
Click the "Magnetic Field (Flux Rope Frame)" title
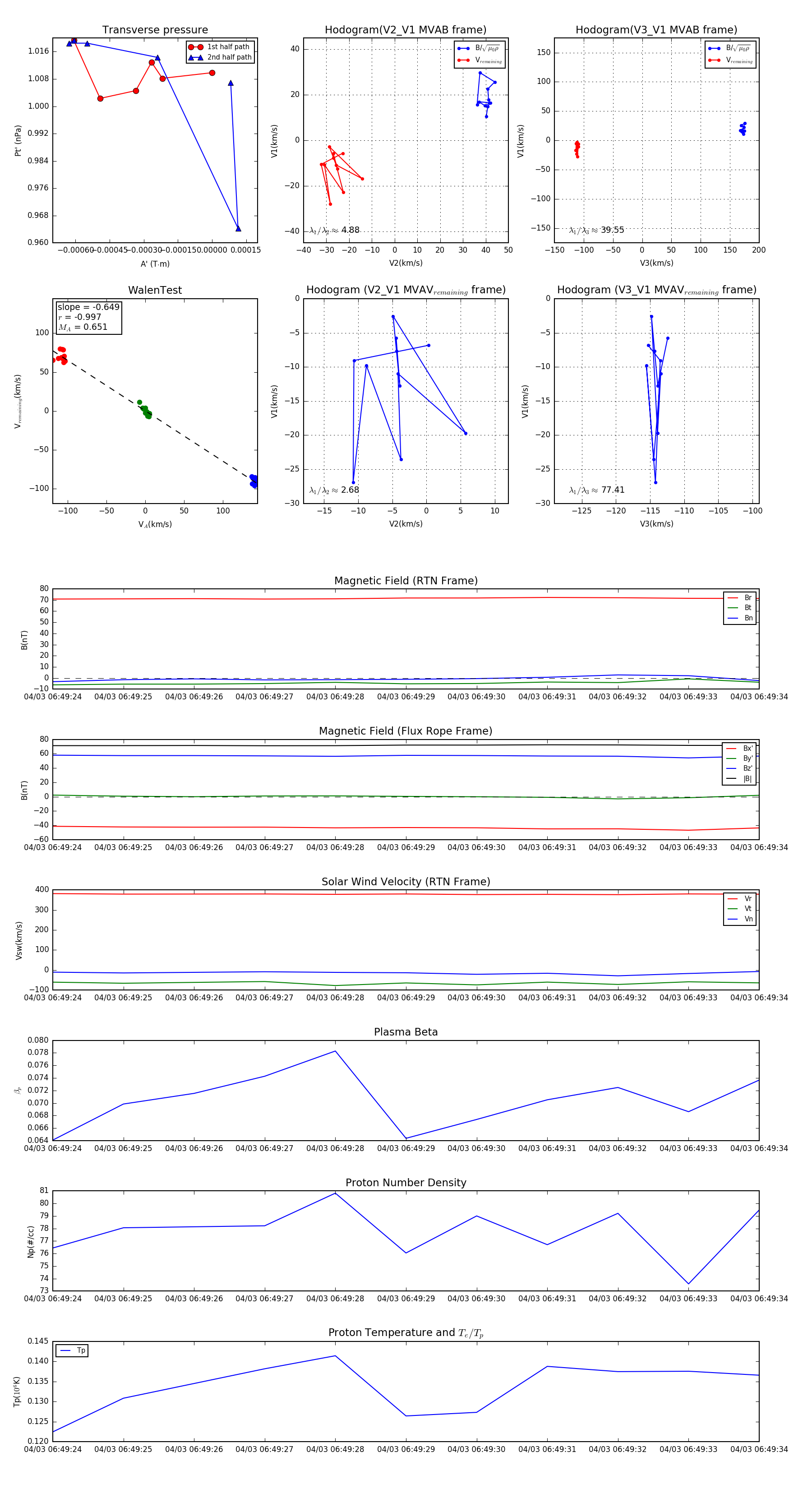tap(406, 731)
